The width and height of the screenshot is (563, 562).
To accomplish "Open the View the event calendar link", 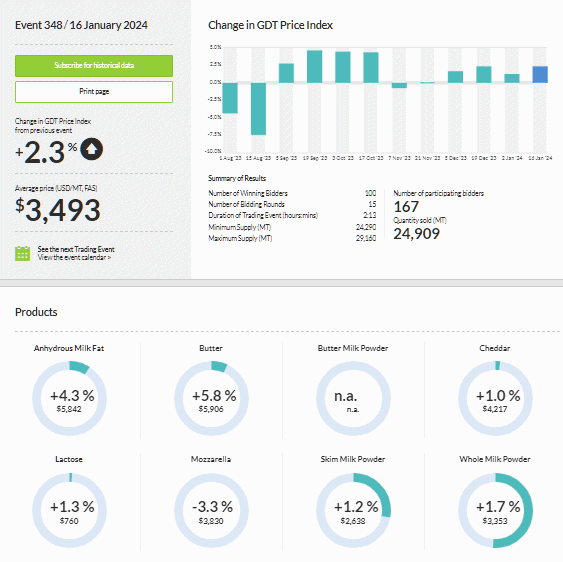I will 74,257.
